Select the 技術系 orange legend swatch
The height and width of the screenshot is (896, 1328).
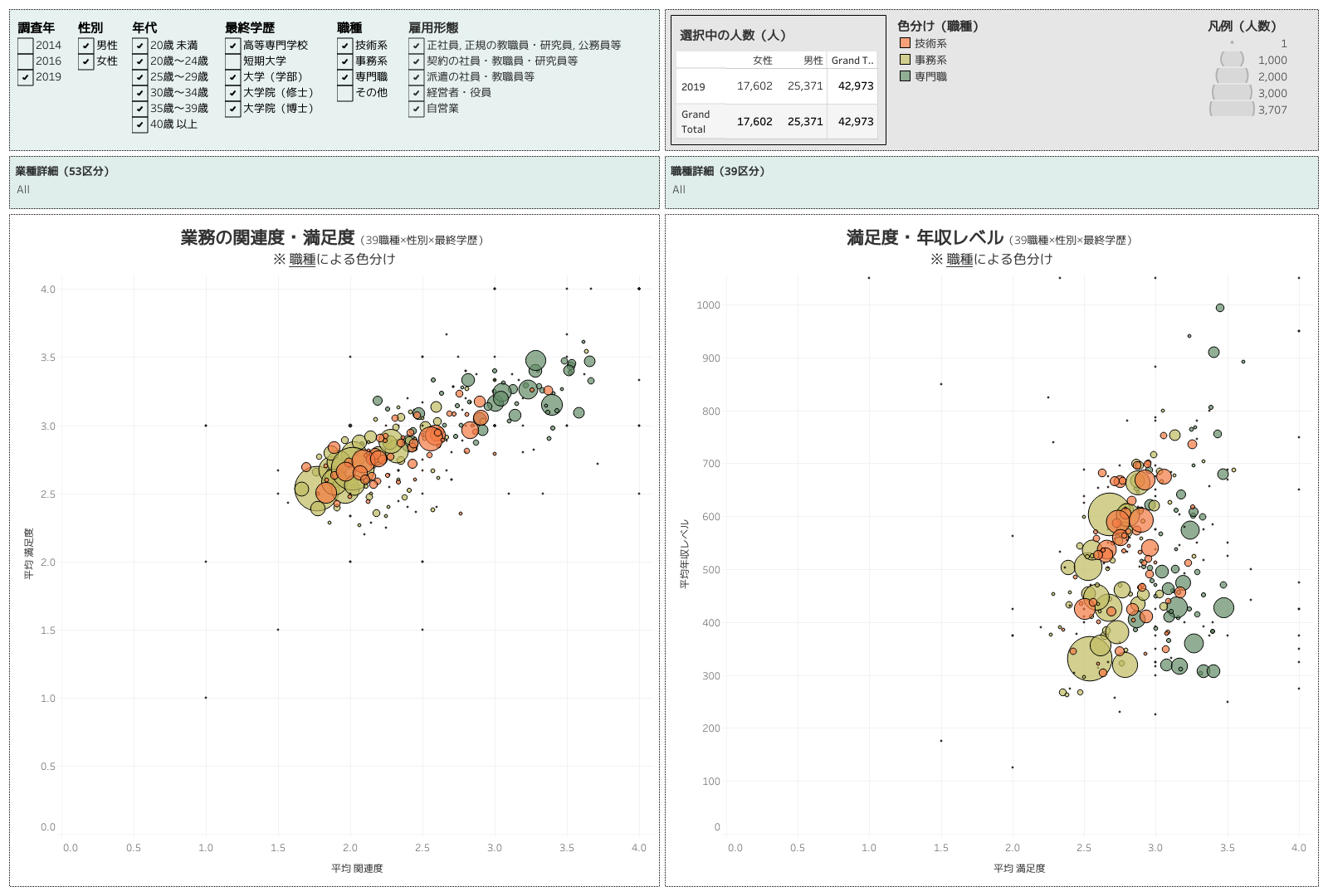pos(906,43)
